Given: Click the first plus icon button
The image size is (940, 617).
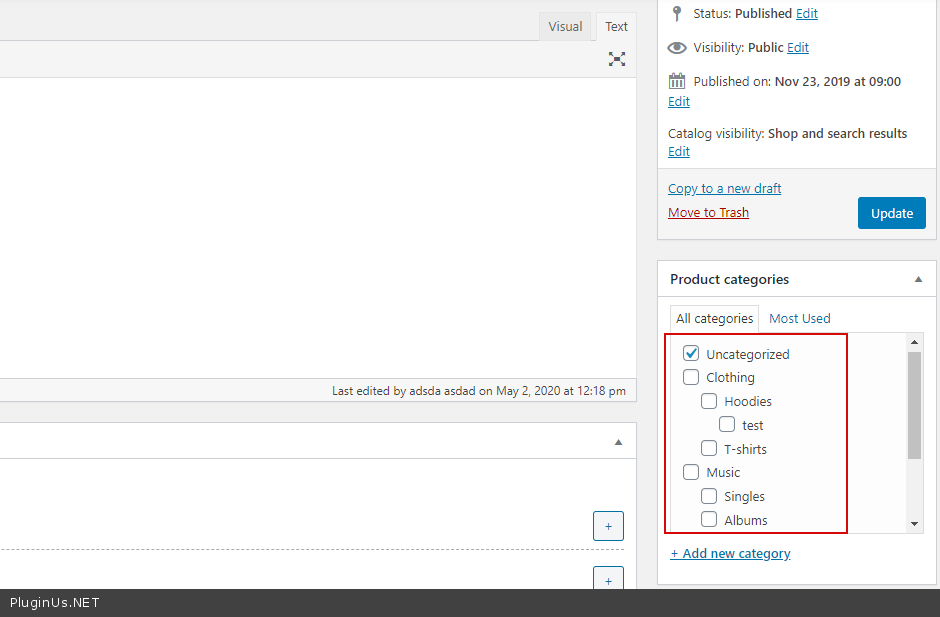Looking at the screenshot, I should click(608, 526).
